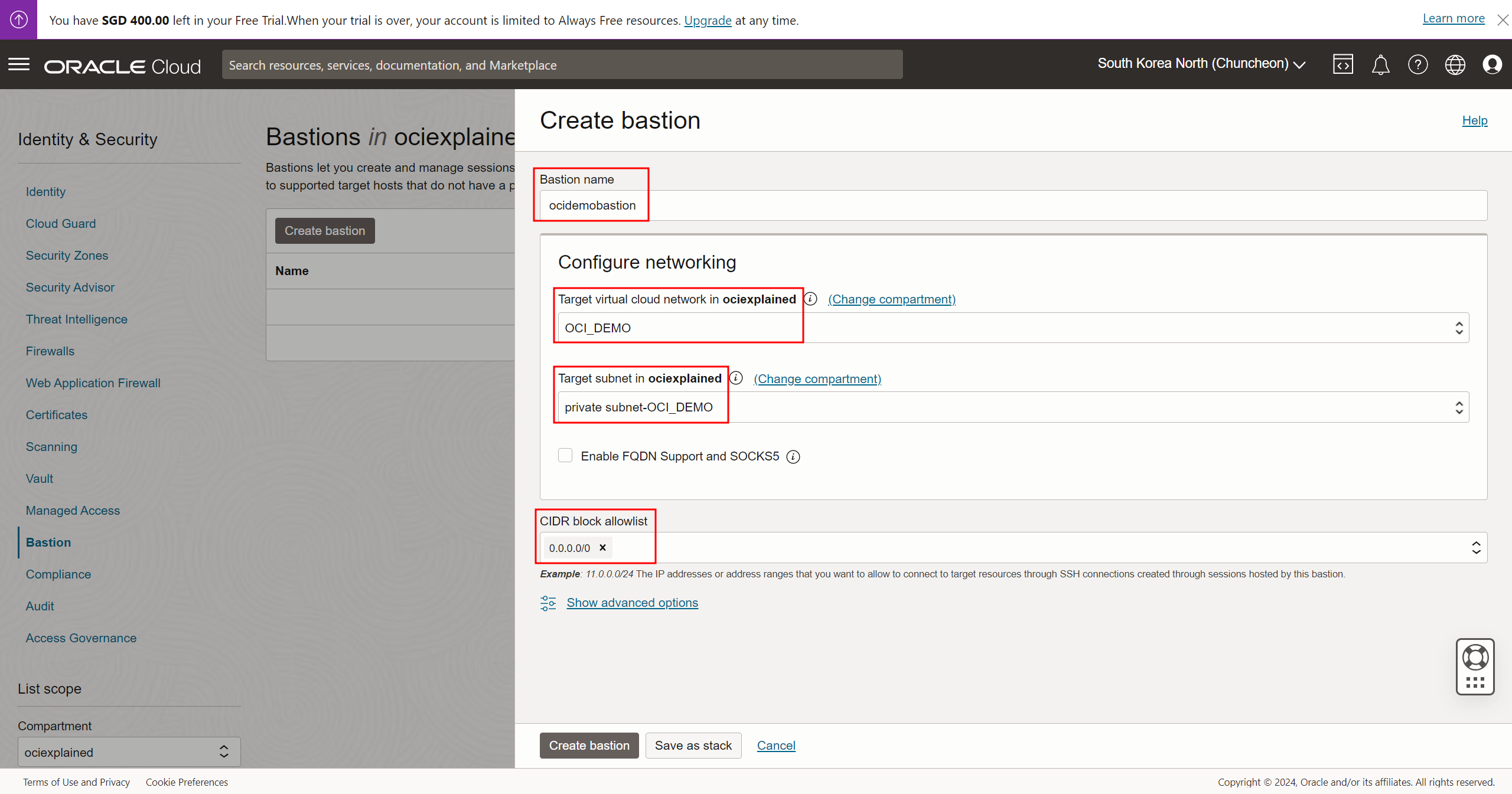The height and width of the screenshot is (794, 1512).
Task: Open the hamburger navigation menu
Action: coord(19,64)
